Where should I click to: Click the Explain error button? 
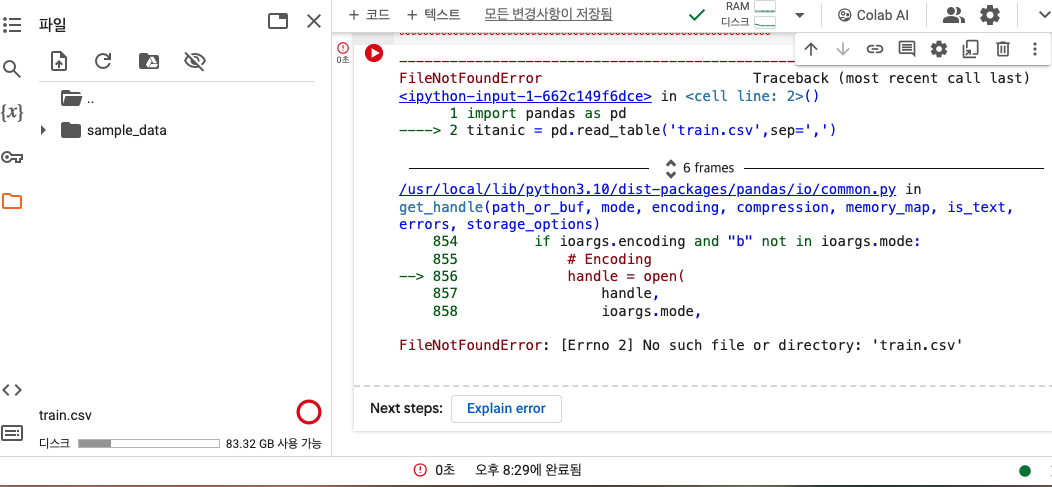pos(507,409)
